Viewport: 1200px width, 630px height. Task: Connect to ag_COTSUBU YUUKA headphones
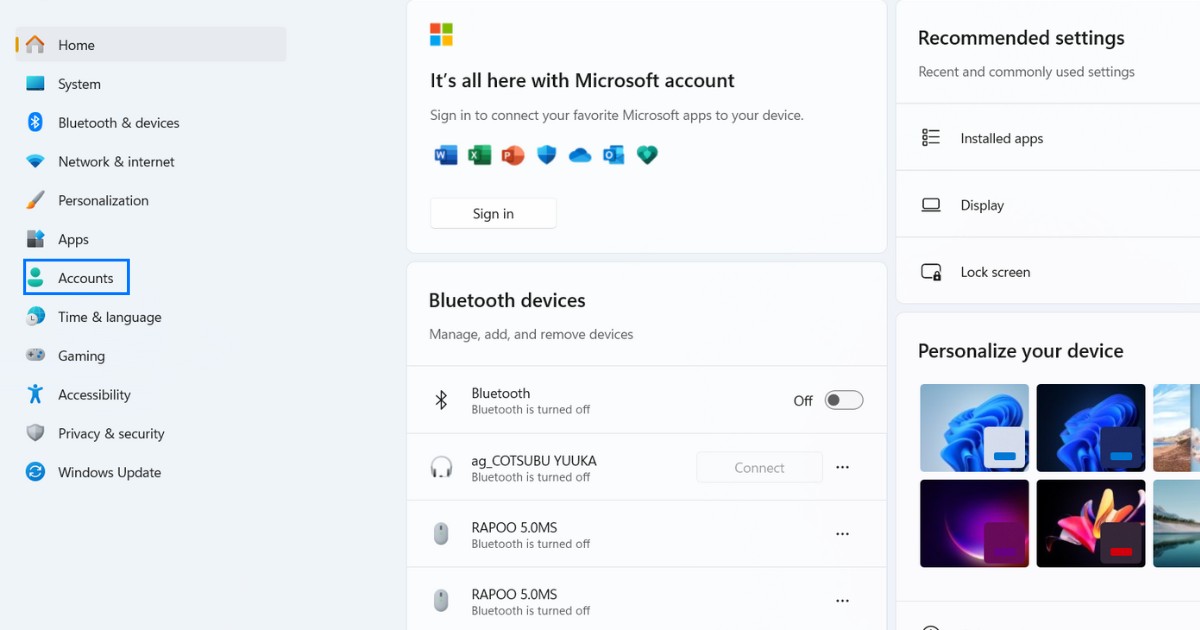tap(759, 467)
